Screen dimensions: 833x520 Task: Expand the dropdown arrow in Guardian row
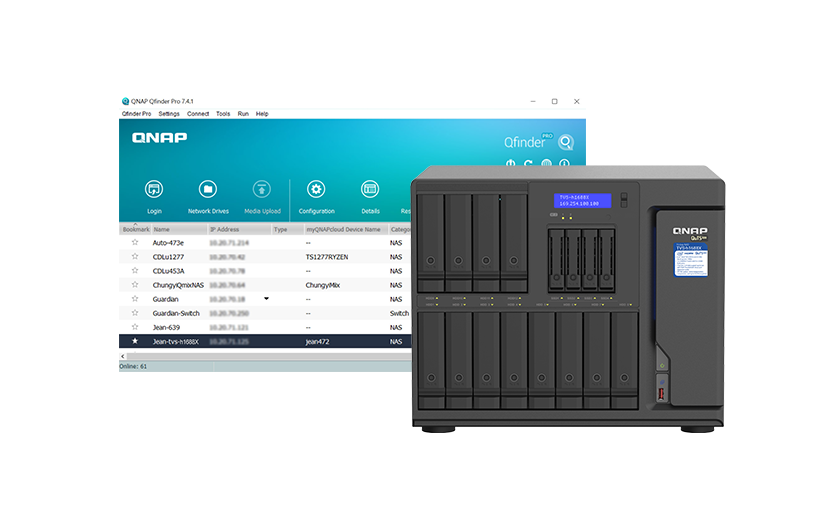click(266, 298)
